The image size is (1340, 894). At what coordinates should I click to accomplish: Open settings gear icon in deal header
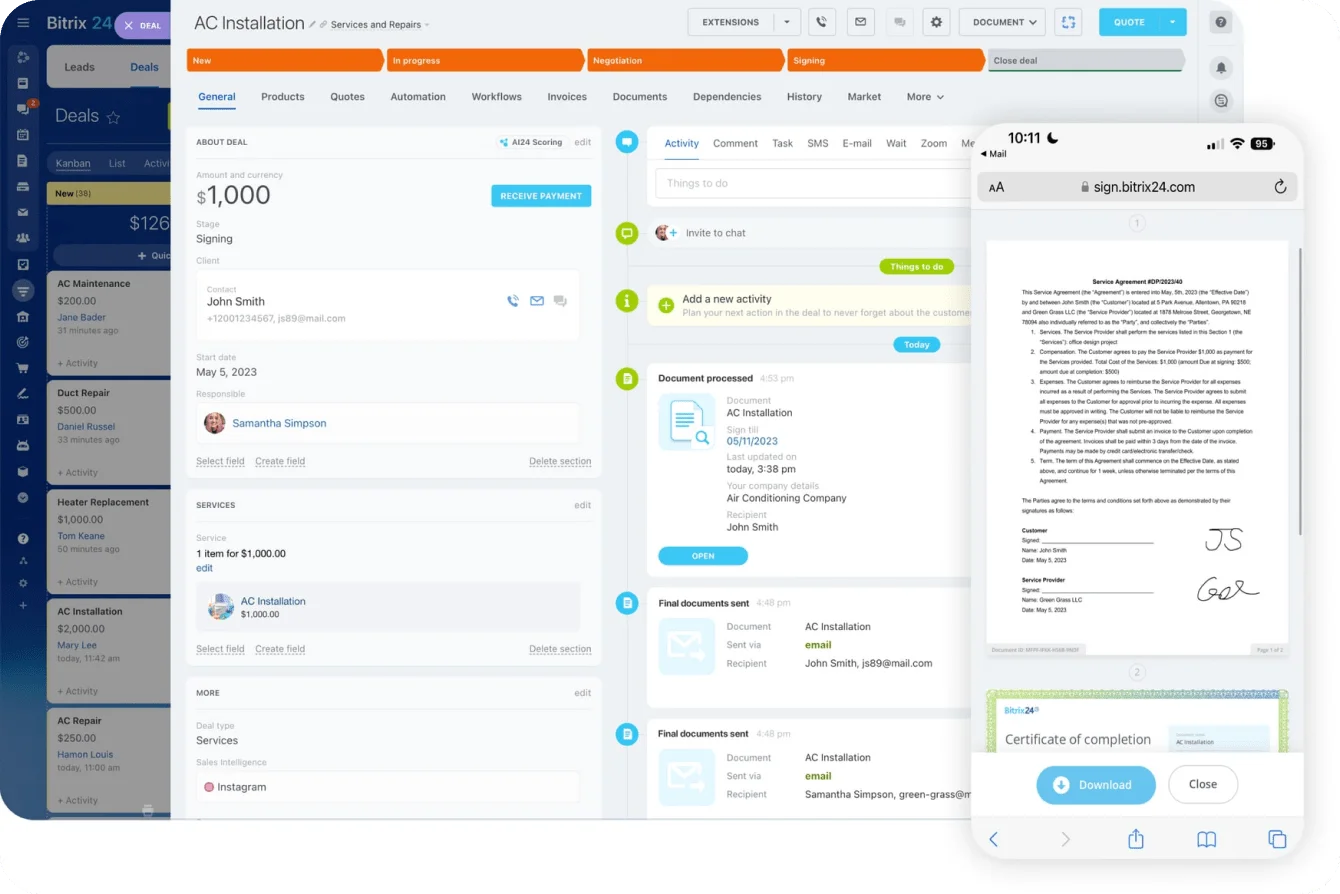pos(936,22)
